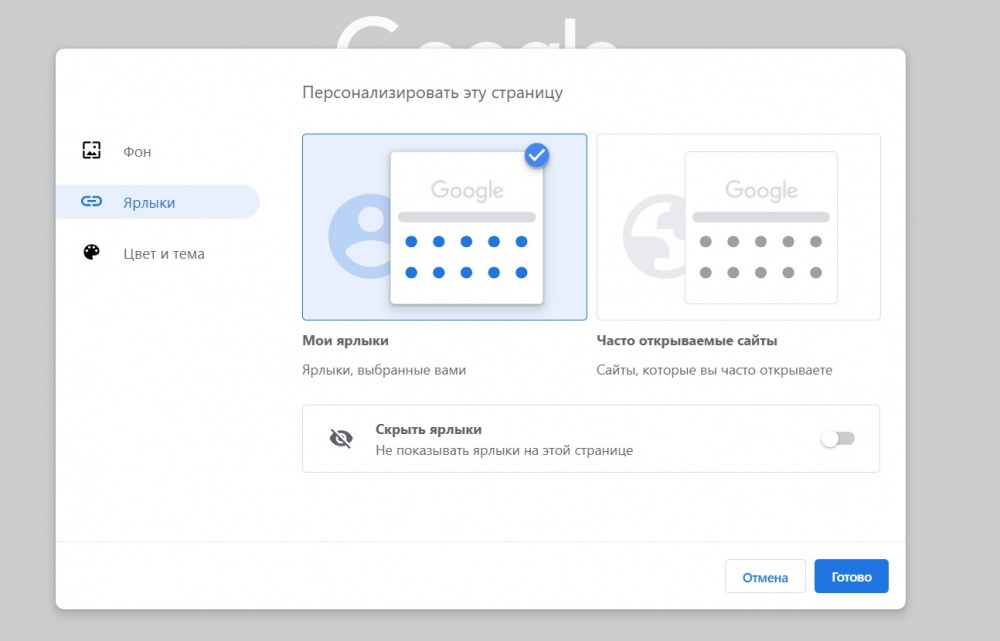
Task: Click the blue checkmark badge on Мои ярлыки
Action: (x=537, y=154)
